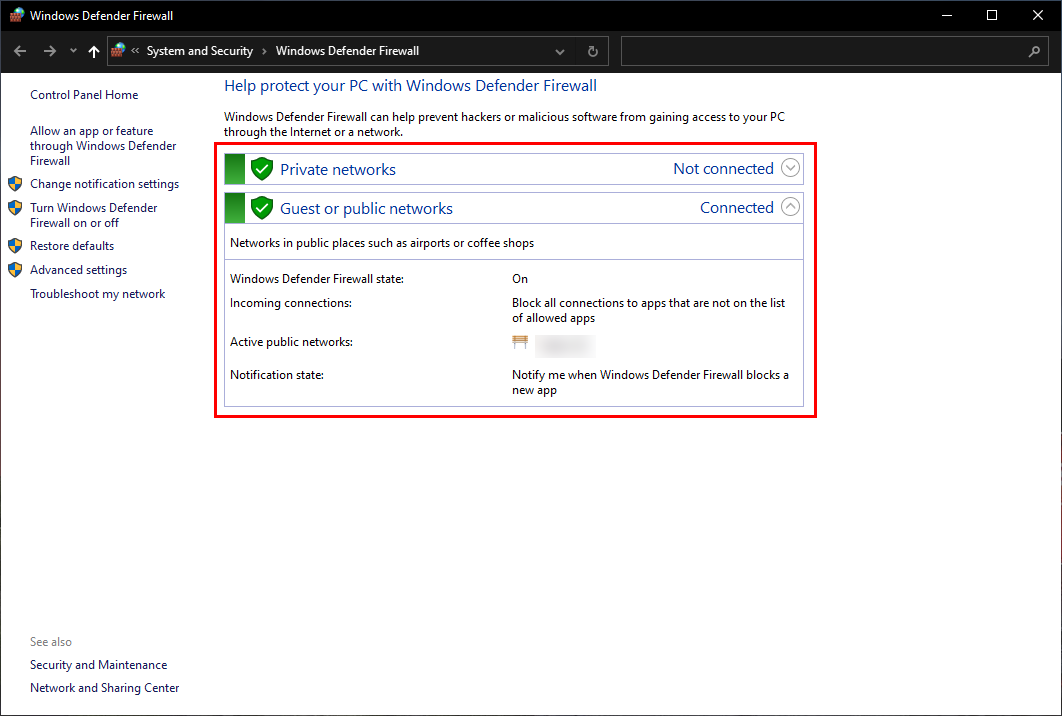Open the System and Security breadcrumb

point(200,51)
